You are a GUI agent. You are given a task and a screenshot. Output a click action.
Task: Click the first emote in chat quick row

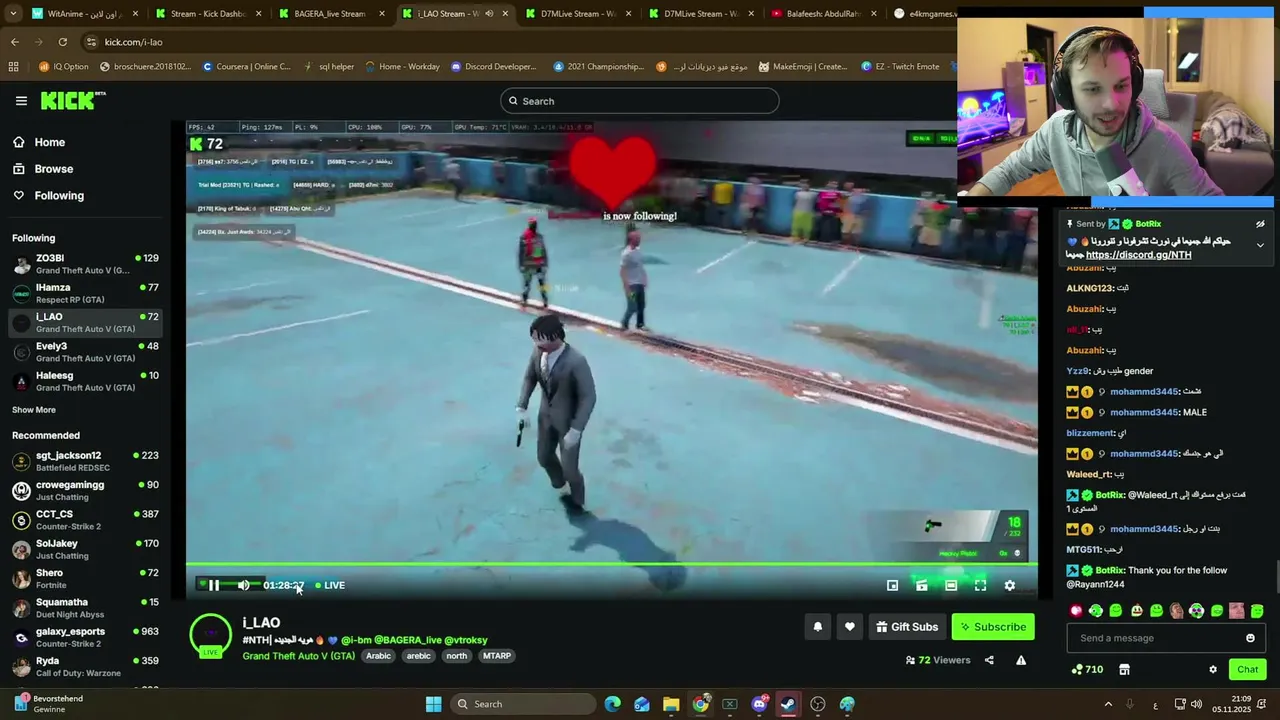[1076, 611]
